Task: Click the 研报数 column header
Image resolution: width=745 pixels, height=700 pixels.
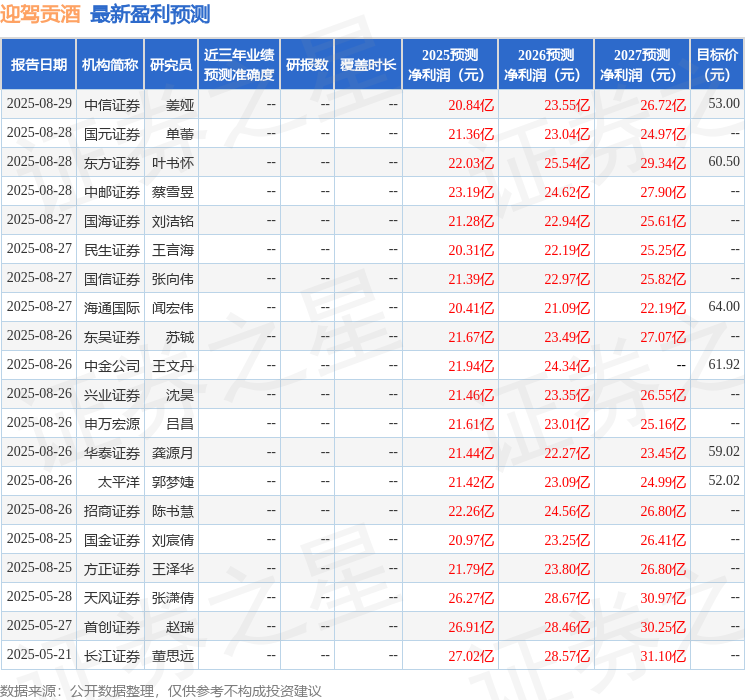Action: (306, 65)
